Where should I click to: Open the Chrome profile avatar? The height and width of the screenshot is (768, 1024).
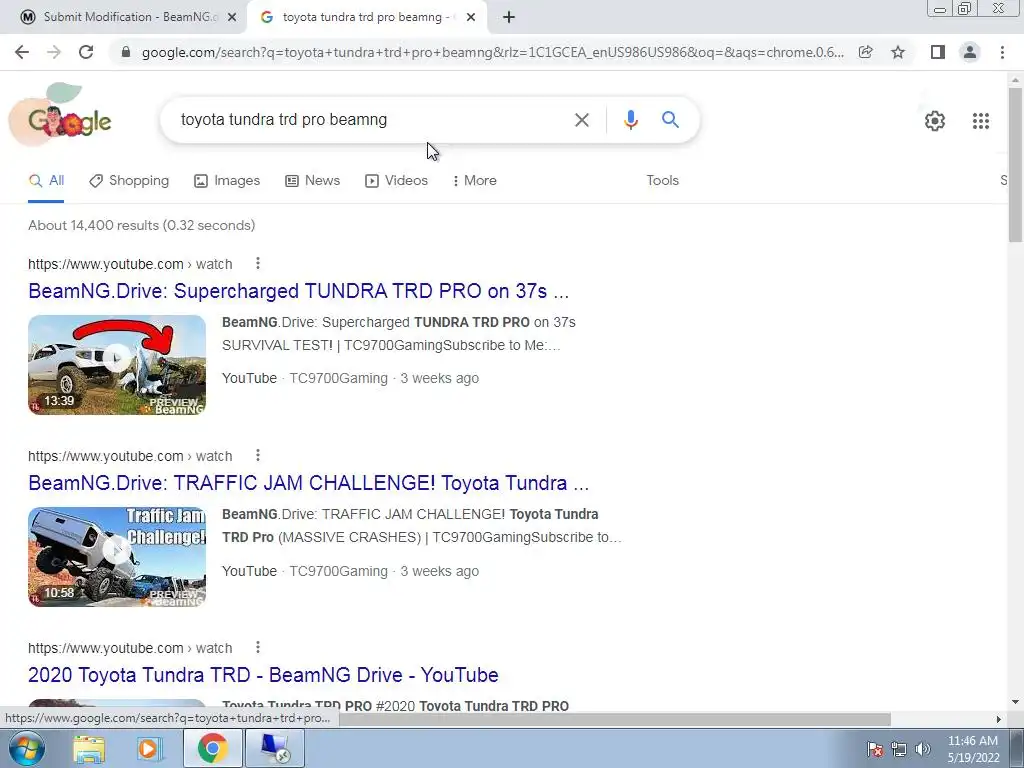coord(970,52)
